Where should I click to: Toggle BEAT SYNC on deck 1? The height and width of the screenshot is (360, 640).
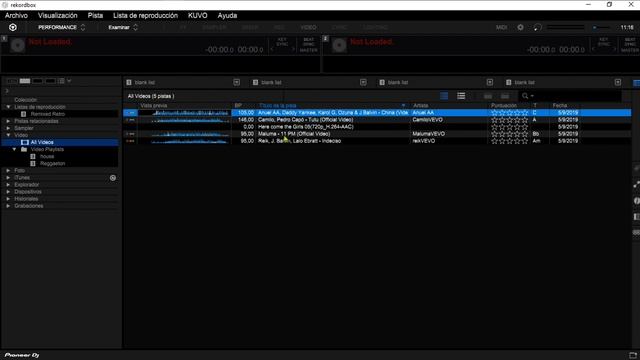point(309,42)
